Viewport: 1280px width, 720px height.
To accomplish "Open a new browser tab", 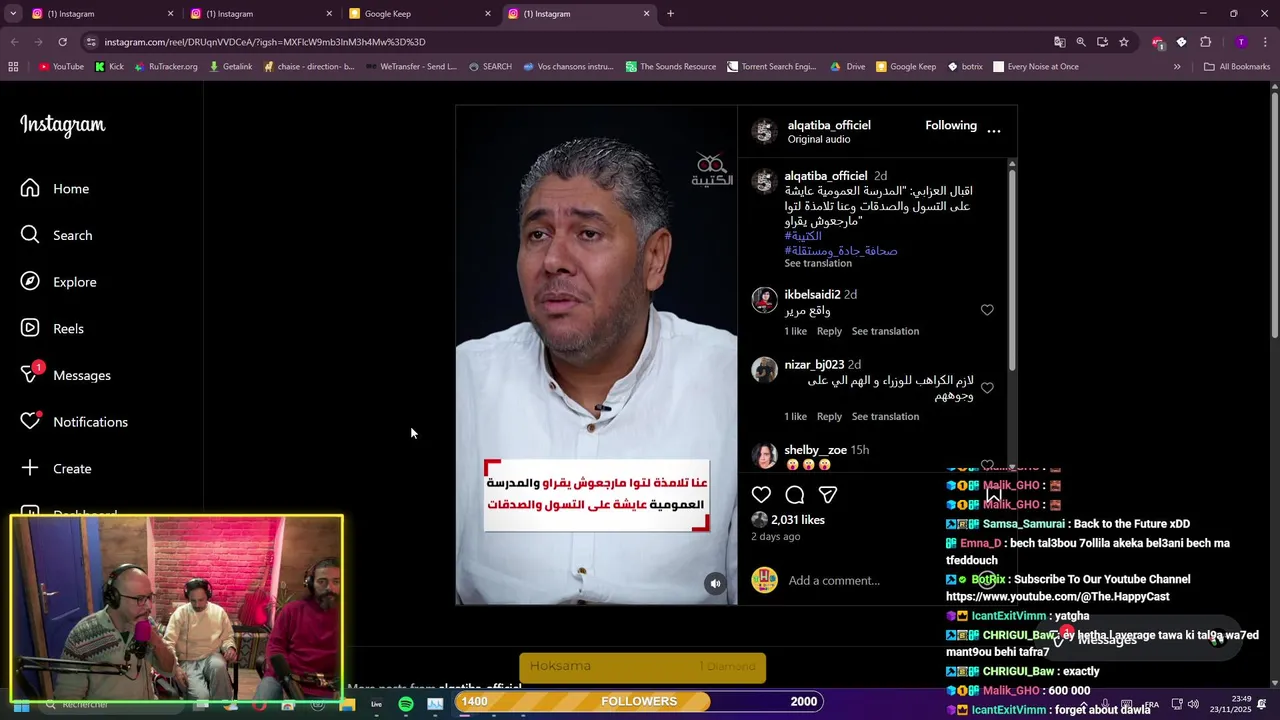I will pyautogui.click(x=670, y=14).
